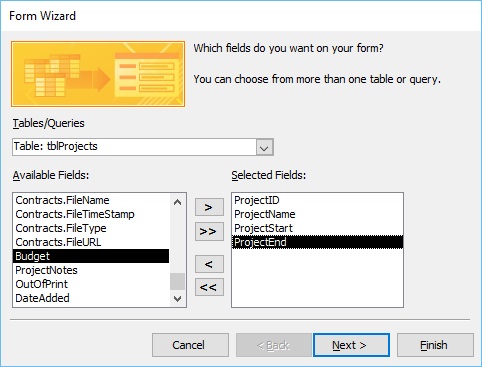Select OutOfPrint field in the list
This screenshot has width=482, height=367.
[91, 284]
